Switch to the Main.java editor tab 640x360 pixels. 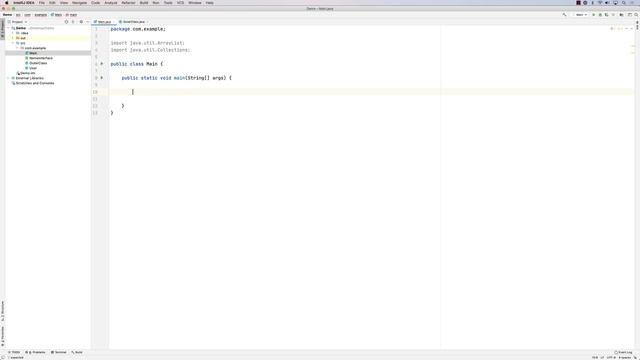(x=103, y=22)
